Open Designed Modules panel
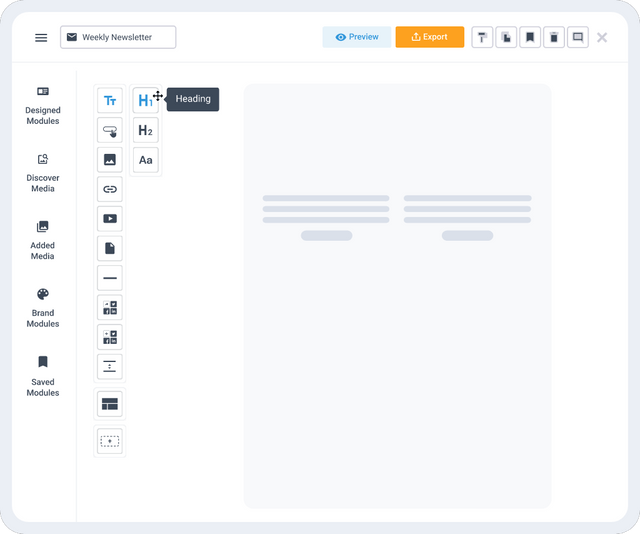Viewport: 640px width, 534px height. click(43, 106)
